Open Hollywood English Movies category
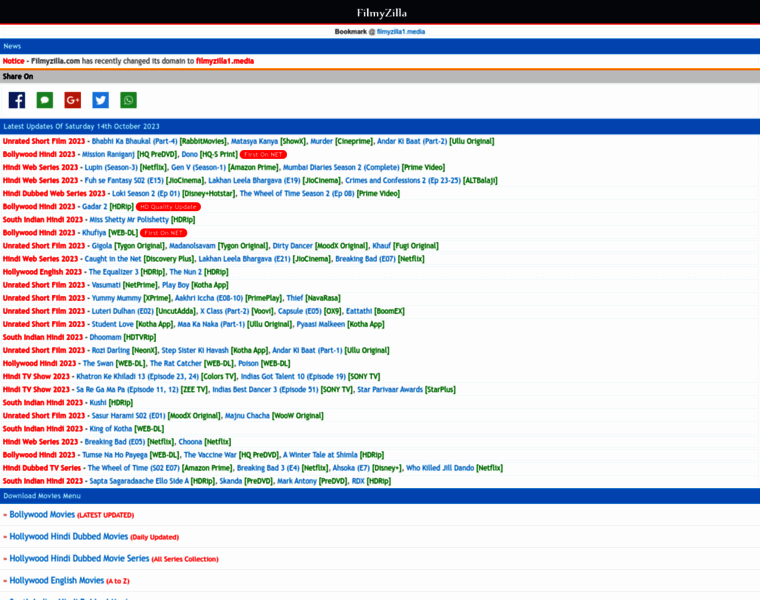This screenshot has width=760, height=600. tap(57, 581)
